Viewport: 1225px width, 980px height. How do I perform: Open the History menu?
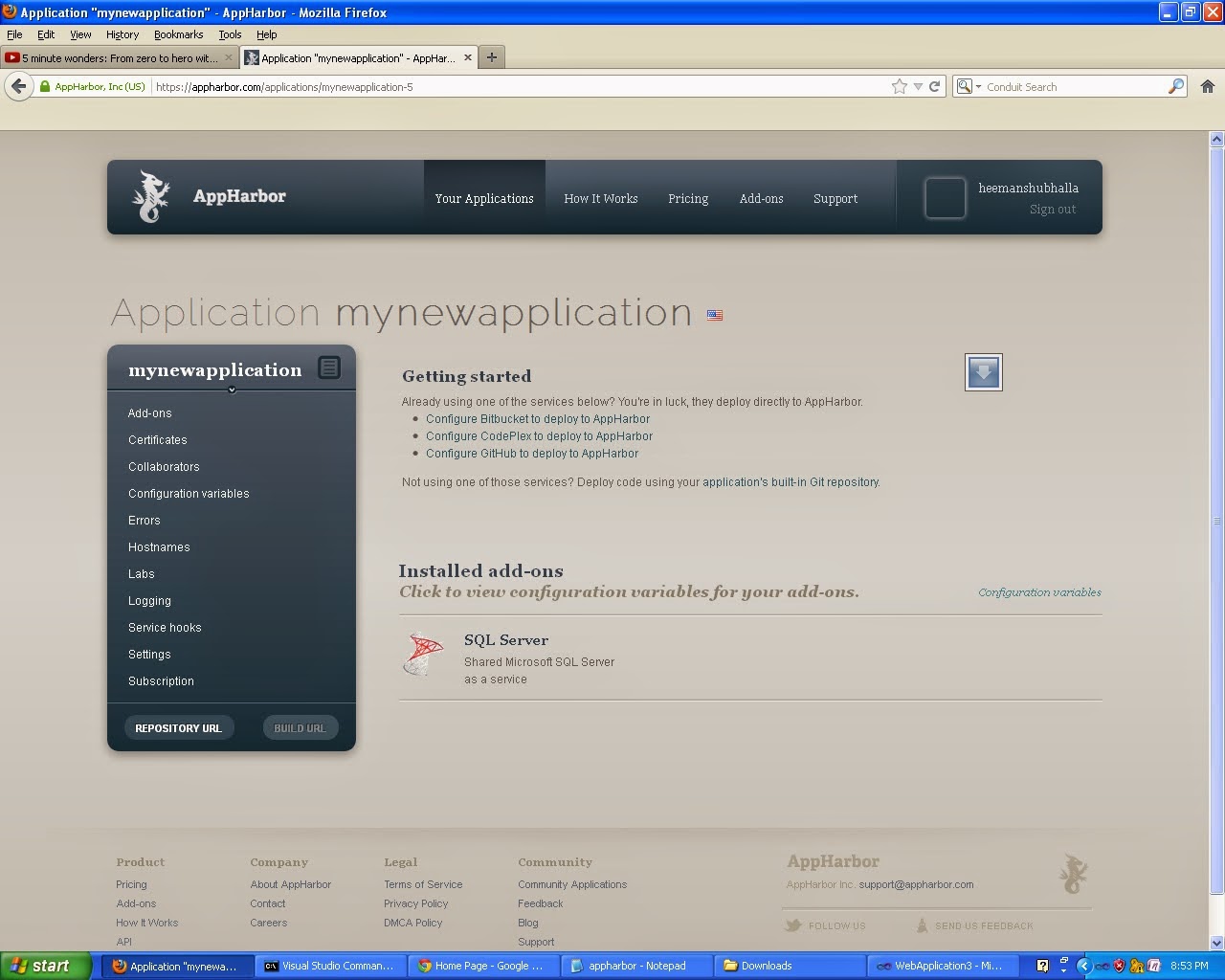122,34
